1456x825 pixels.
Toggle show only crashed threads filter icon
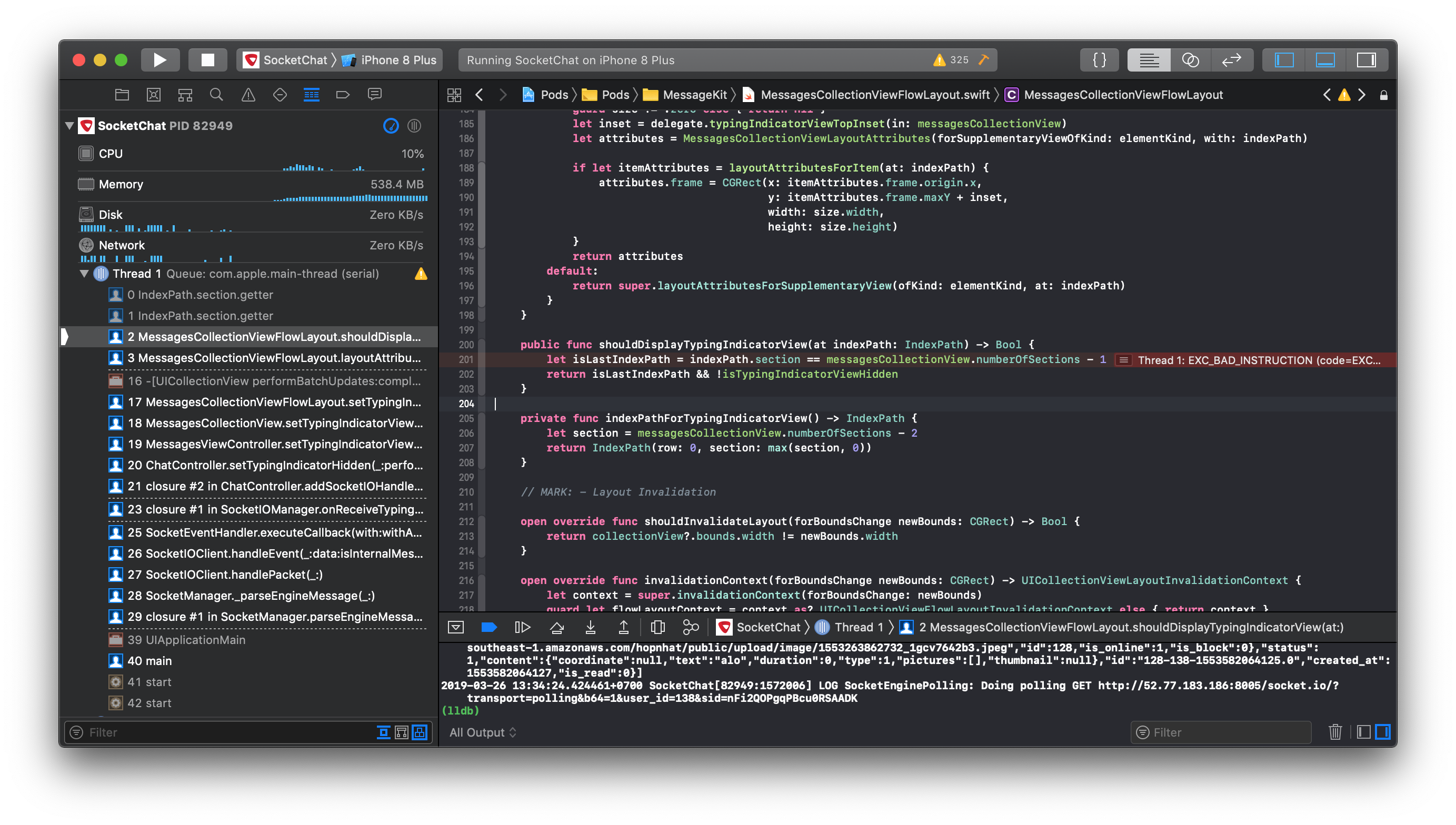(383, 732)
